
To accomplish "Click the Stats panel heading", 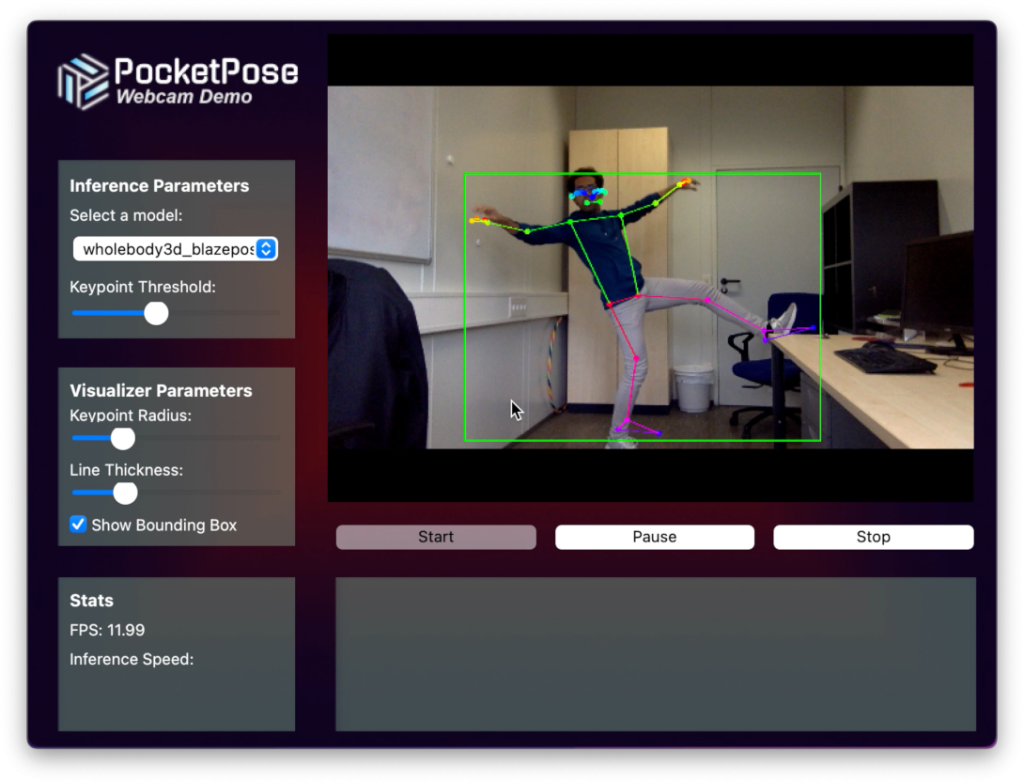I will (91, 601).
